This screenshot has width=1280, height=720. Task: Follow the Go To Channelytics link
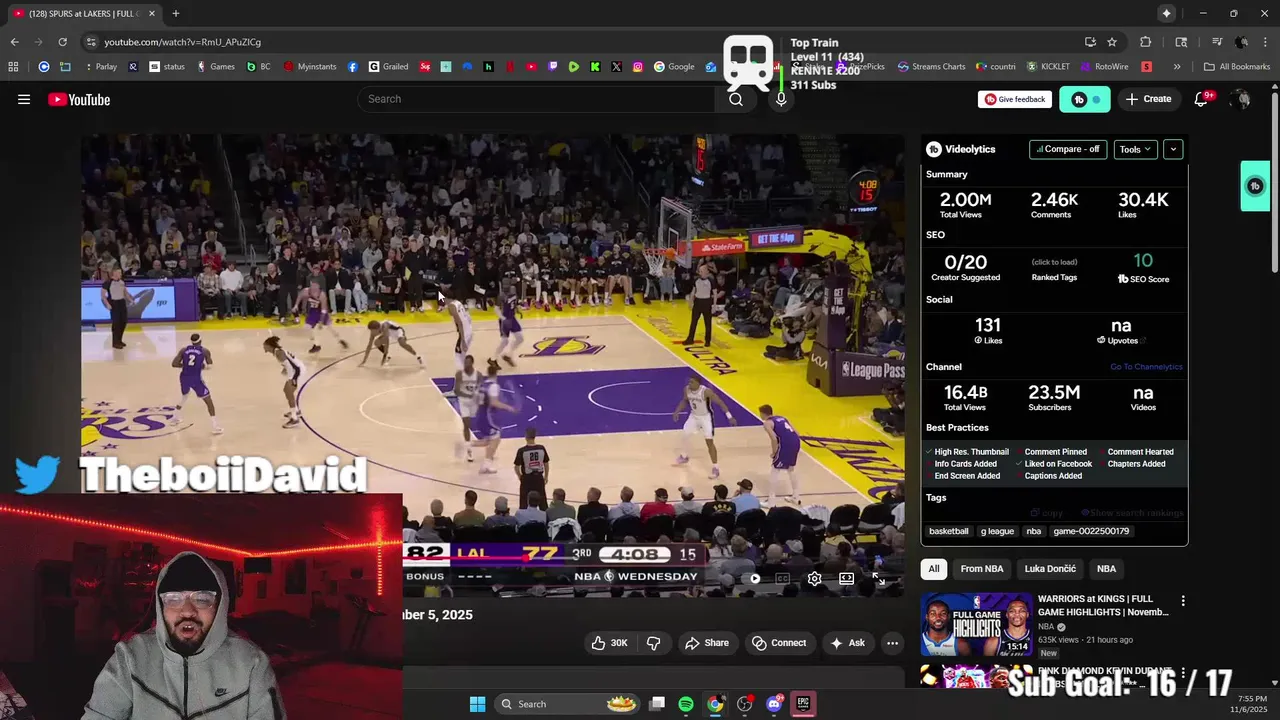1146,367
